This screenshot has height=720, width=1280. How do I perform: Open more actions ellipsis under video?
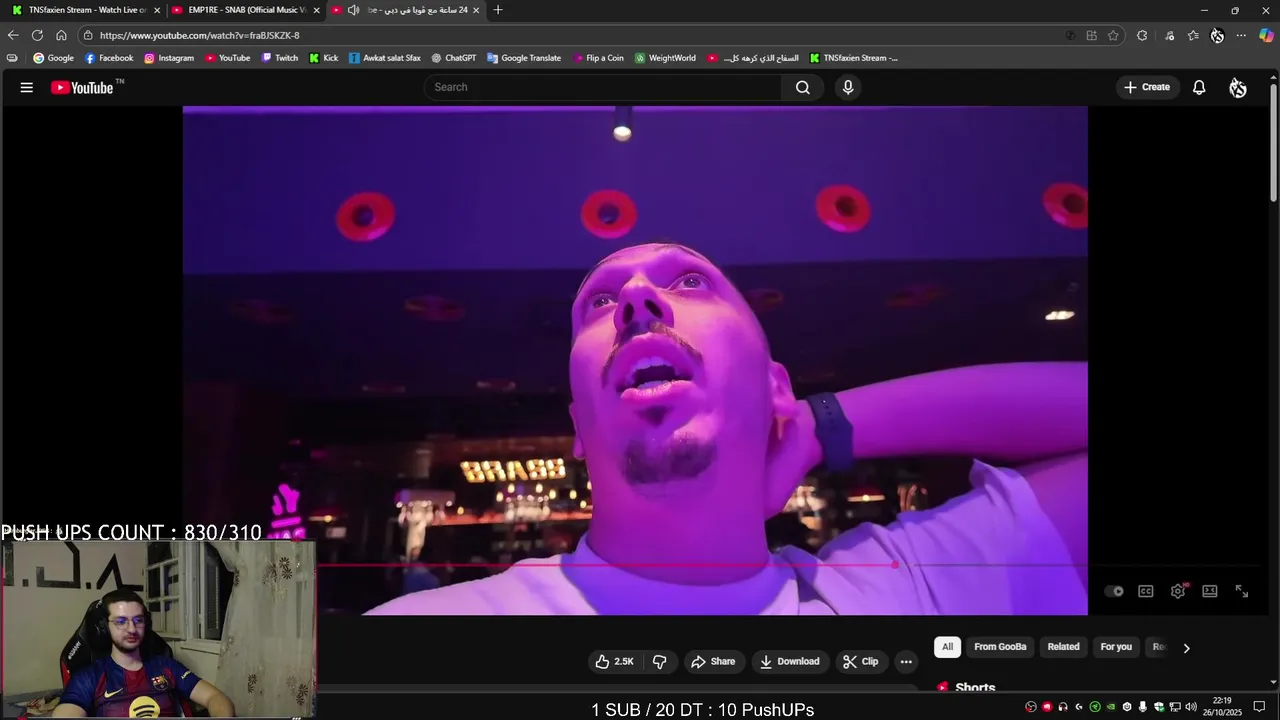pyautogui.click(x=906, y=661)
